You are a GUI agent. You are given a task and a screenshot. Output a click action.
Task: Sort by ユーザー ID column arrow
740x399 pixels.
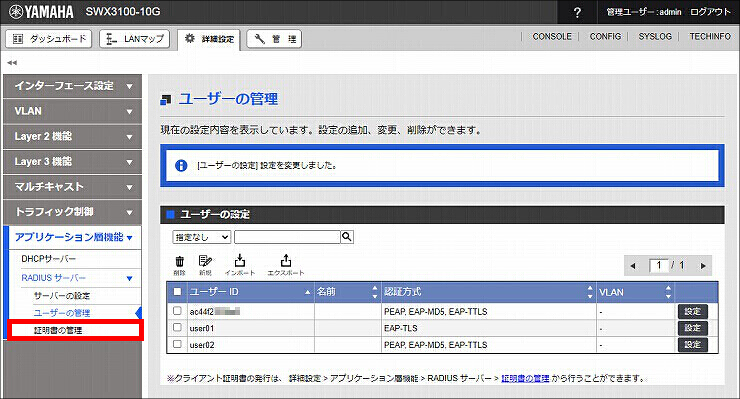(308, 292)
